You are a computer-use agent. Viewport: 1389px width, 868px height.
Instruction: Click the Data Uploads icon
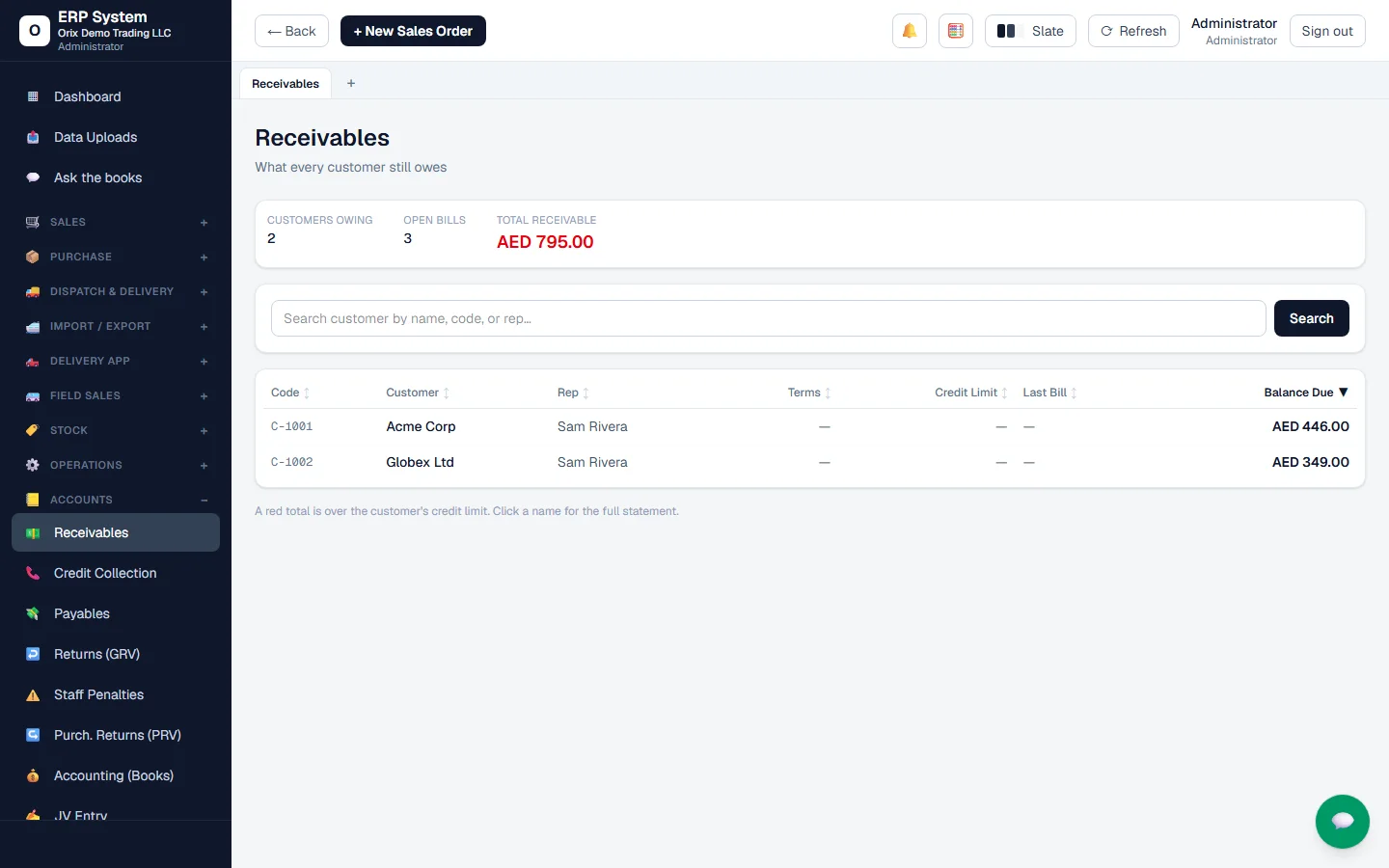click(x=33, y=137)
